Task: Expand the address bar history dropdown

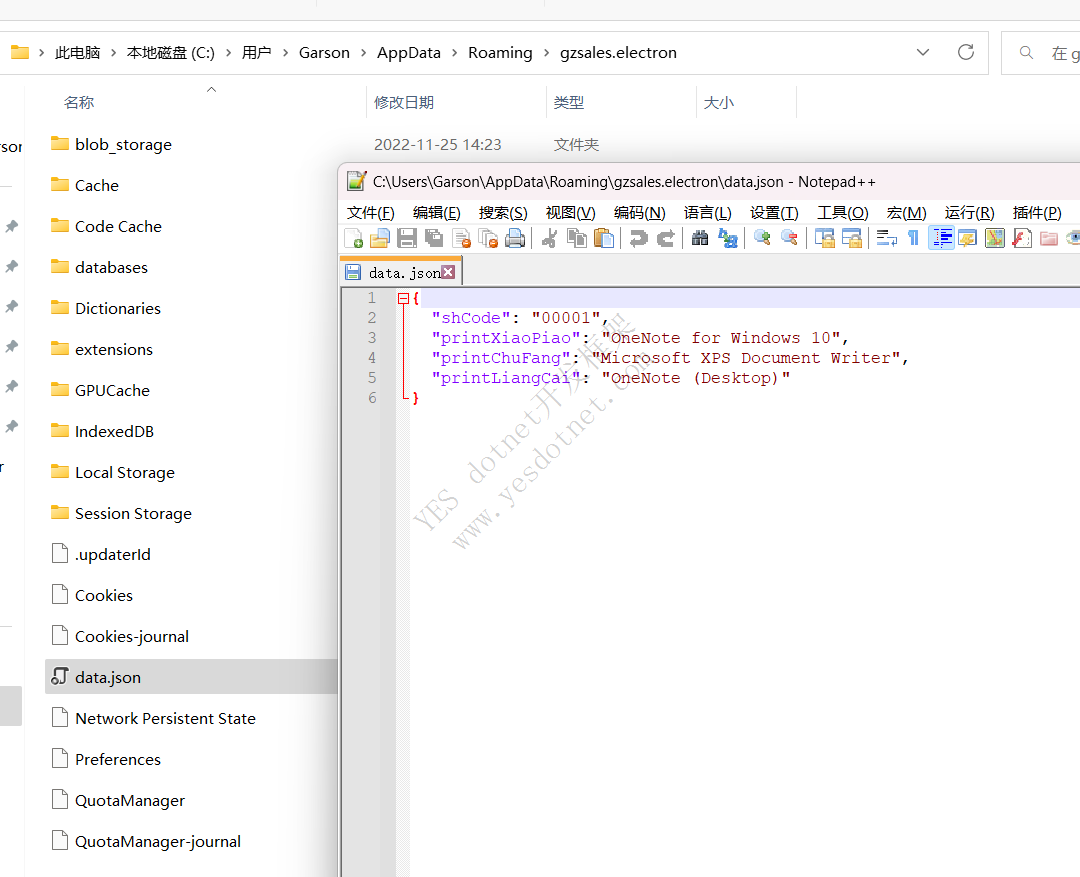Action: click(x=923, y=52)
